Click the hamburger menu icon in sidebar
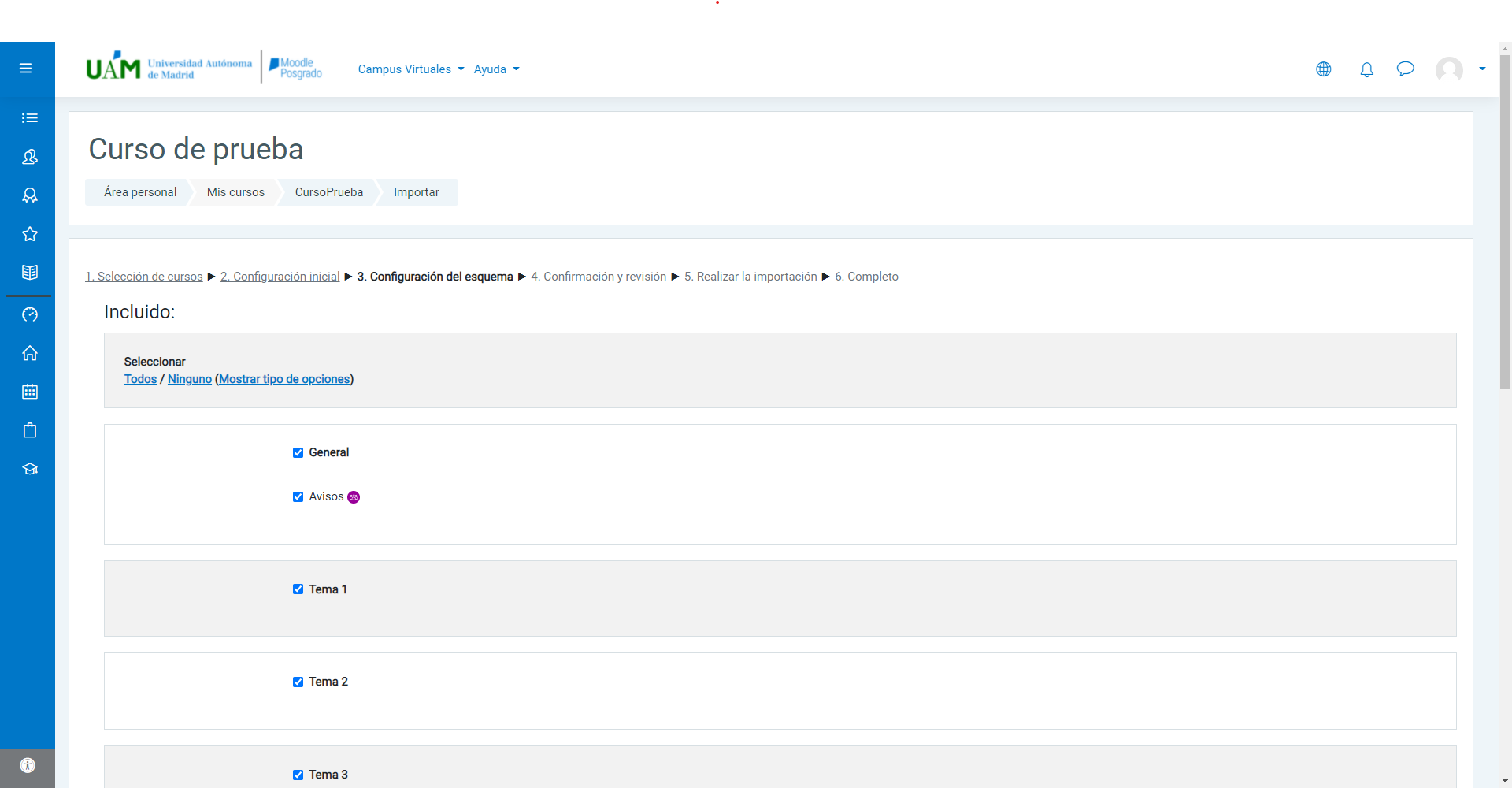The height and width of the screenshot is (788, 1512). [x=26, y=69]
